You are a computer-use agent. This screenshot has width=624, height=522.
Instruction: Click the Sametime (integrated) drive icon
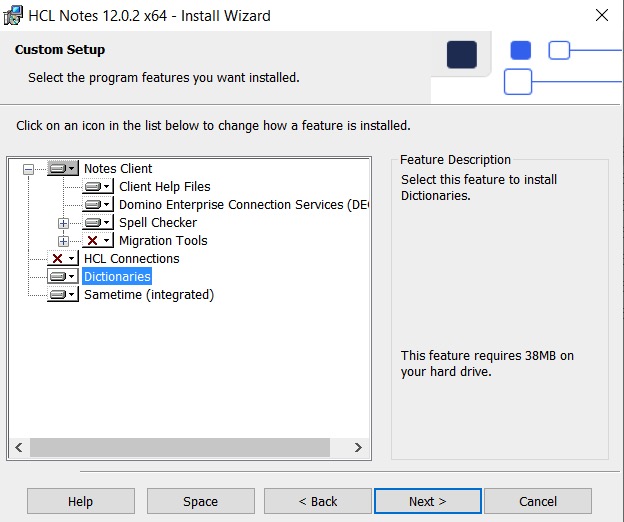62,295
